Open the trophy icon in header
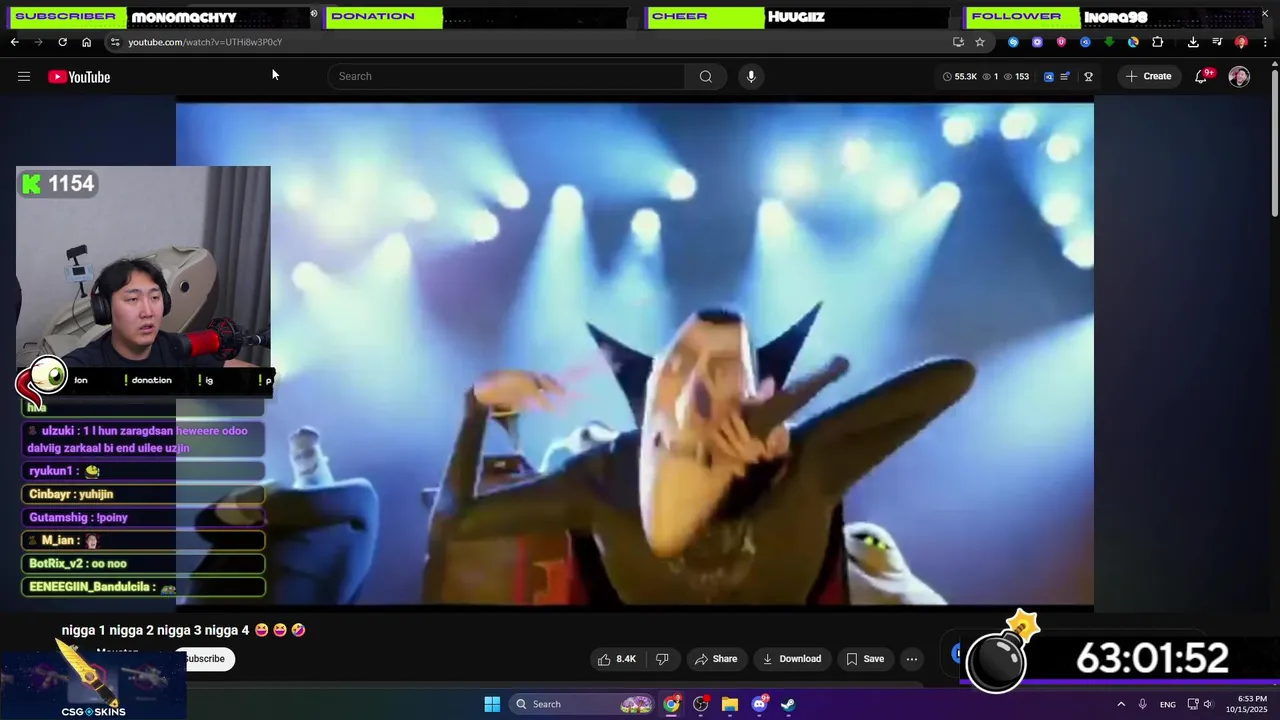 [x=1088, y=76]
